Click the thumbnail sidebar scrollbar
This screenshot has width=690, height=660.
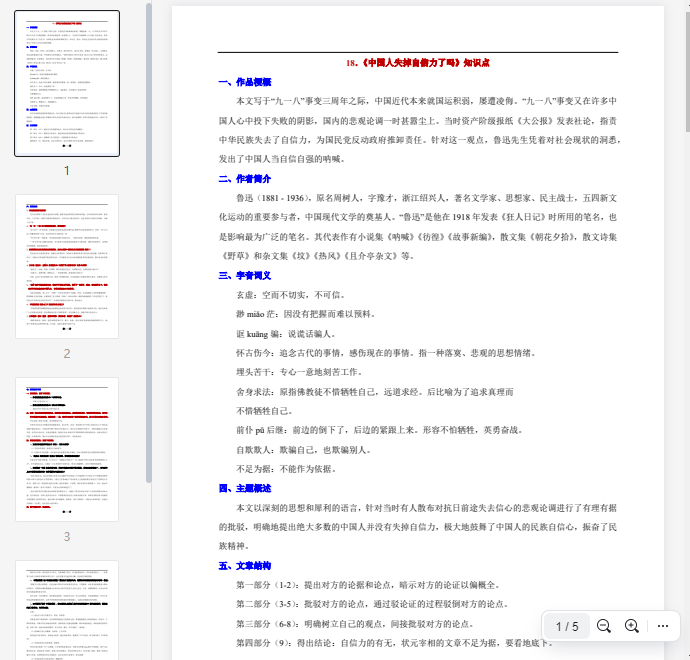(149, 240)
